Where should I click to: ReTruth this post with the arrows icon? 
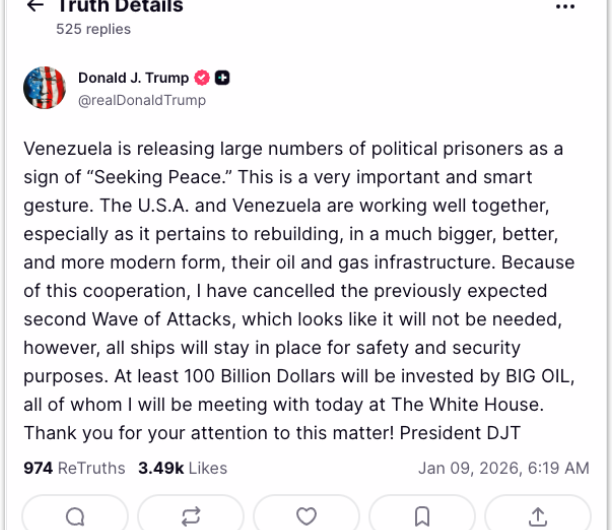tap(190, 516)
